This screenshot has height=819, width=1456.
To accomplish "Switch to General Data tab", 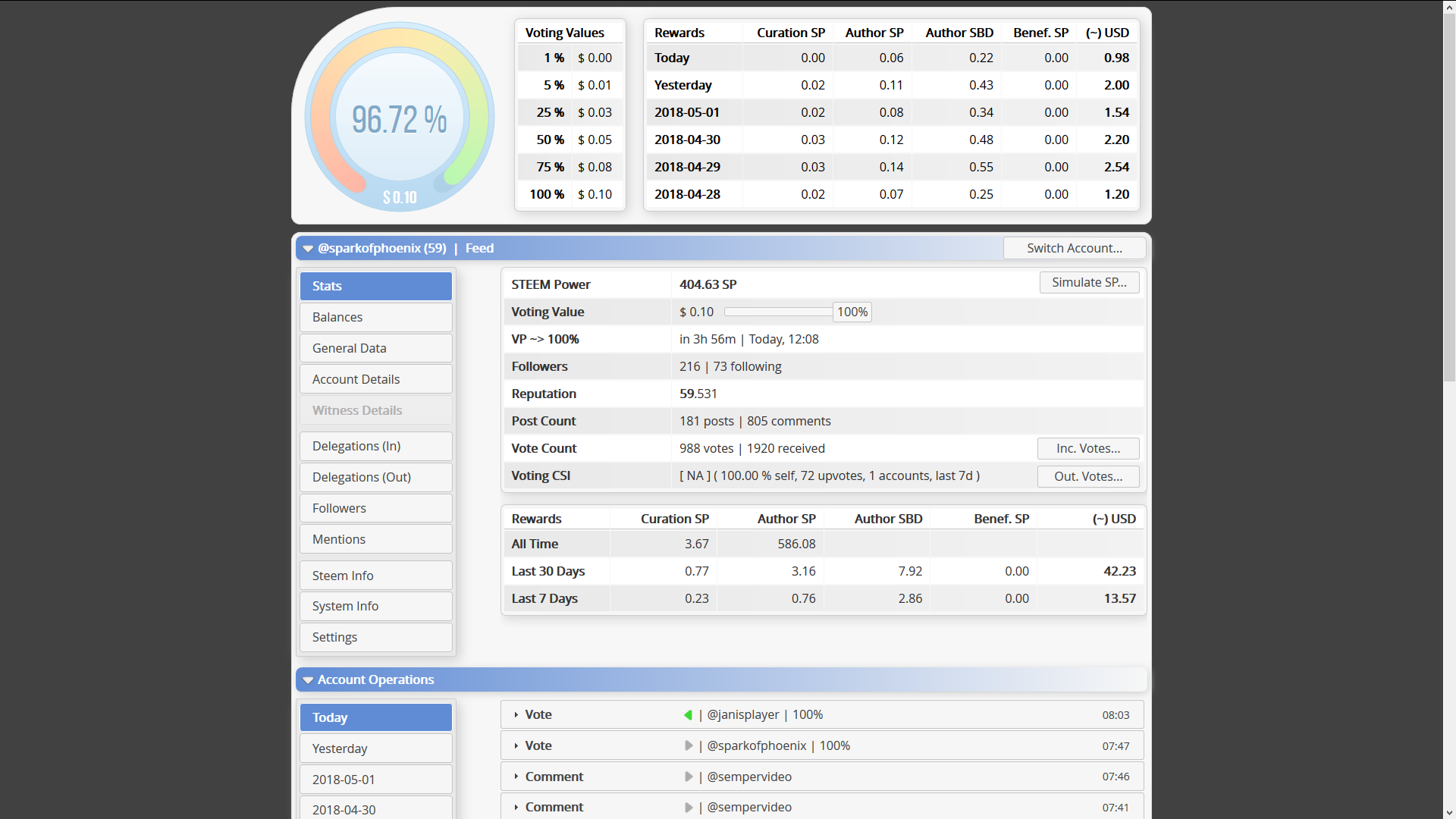I will pos(376,348).
